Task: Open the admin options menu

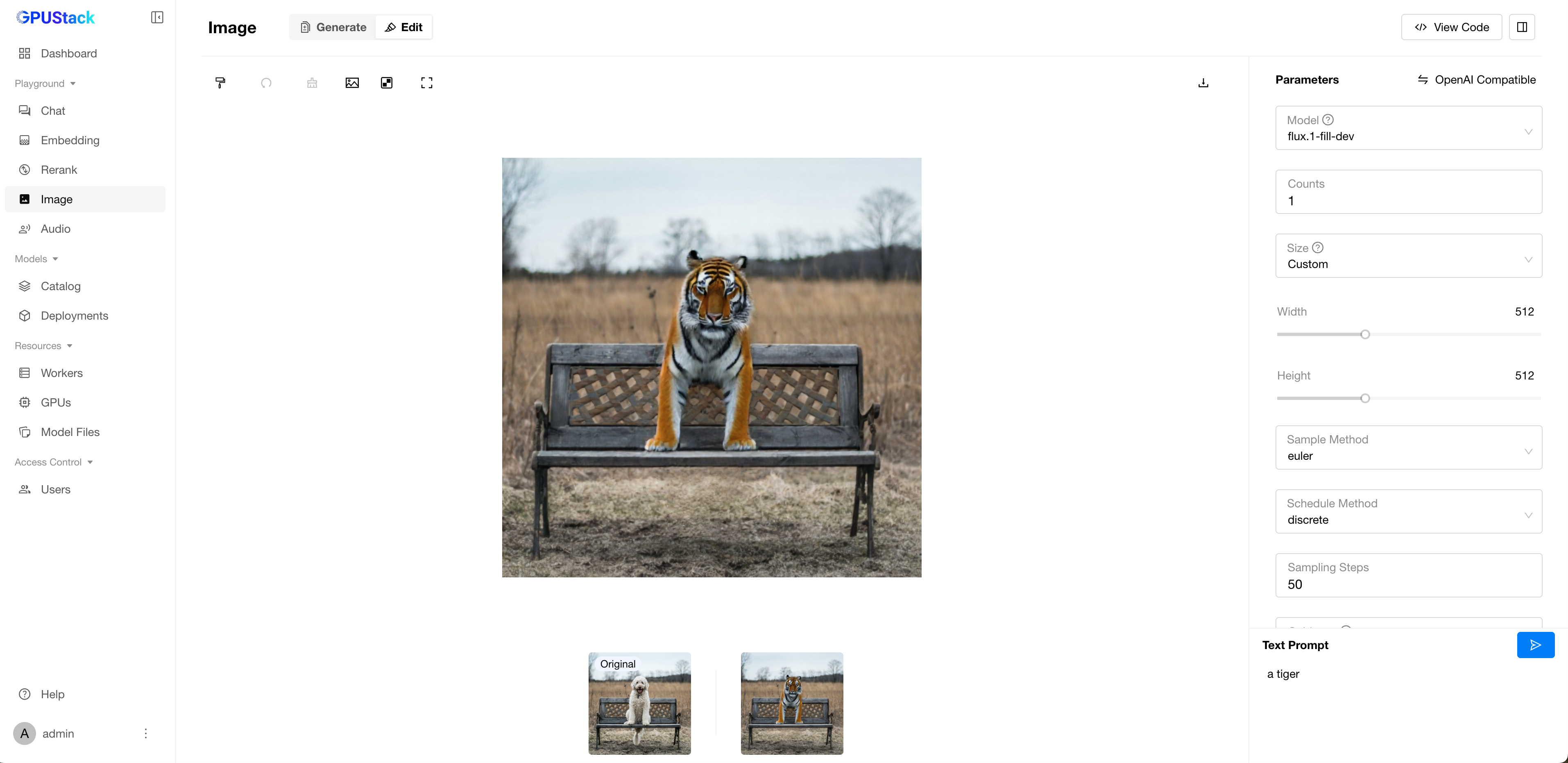Action: coord(145,733)
